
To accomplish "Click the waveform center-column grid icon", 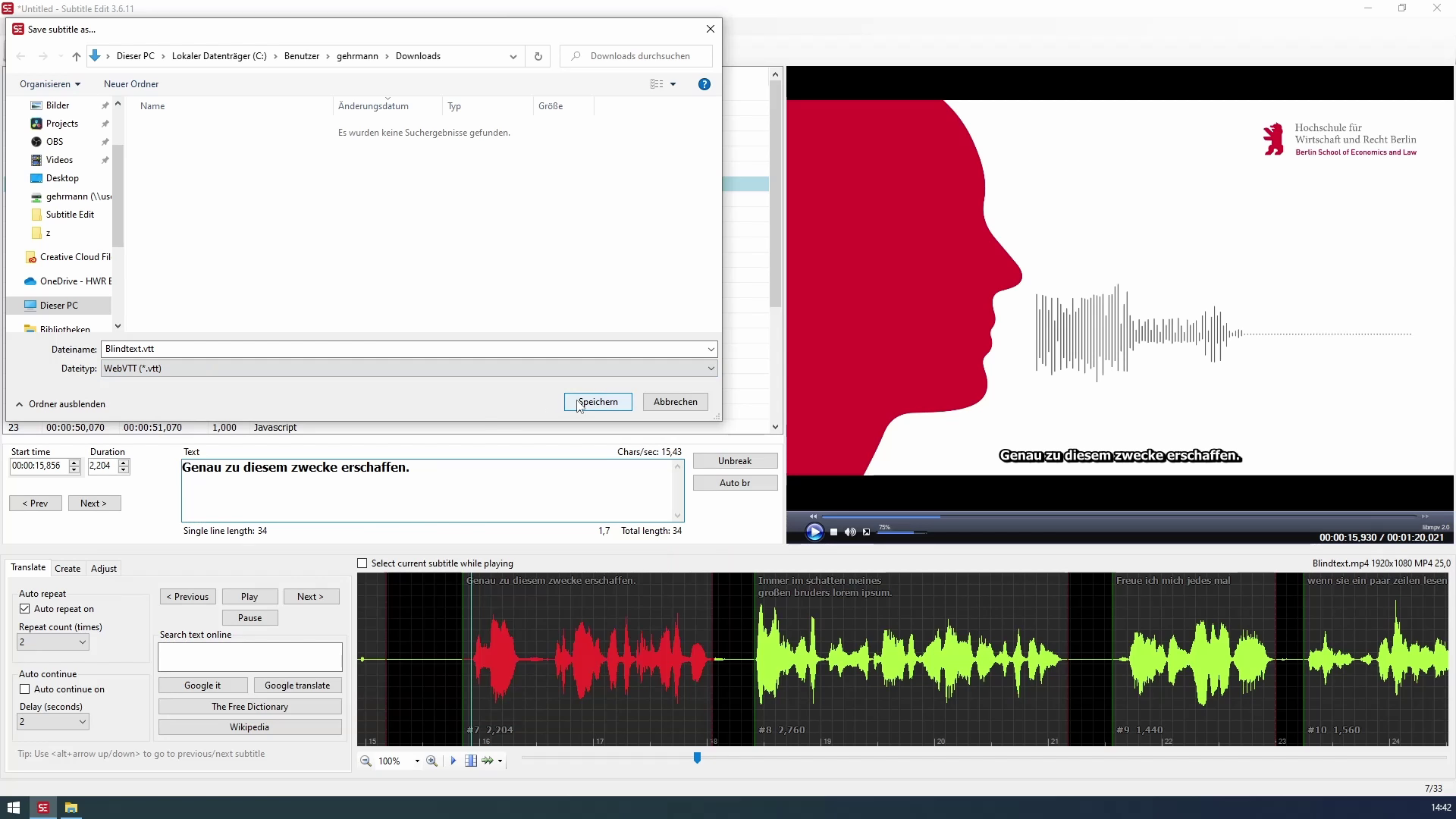I will (x=470, y=761).
